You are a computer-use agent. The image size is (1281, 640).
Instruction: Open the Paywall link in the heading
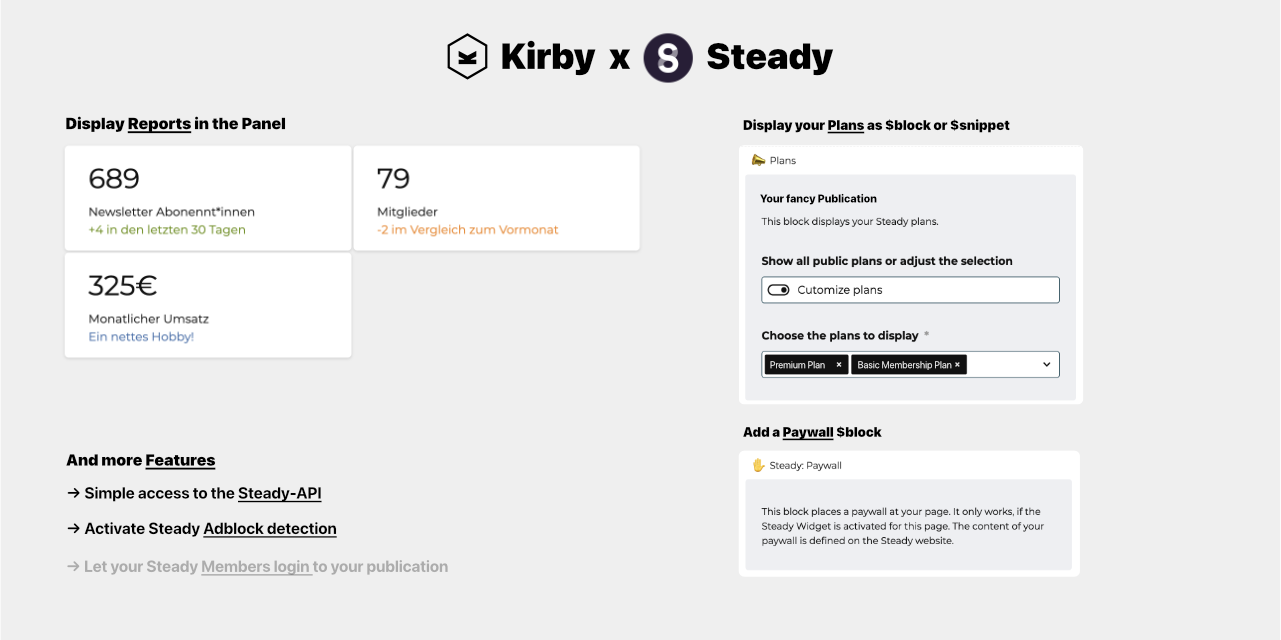(x=806, y=432)
